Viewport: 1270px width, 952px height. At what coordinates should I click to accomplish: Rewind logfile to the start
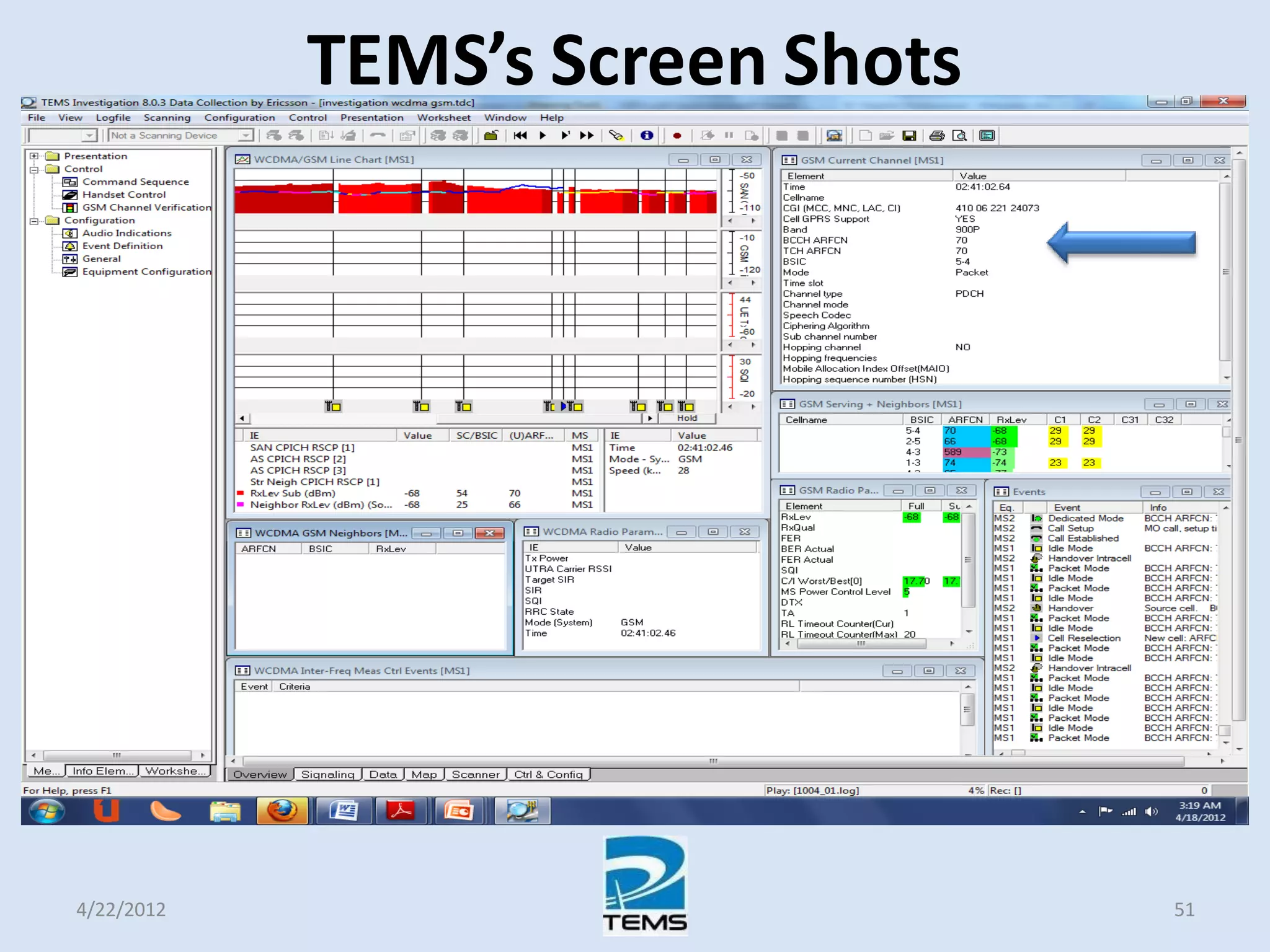520,136
